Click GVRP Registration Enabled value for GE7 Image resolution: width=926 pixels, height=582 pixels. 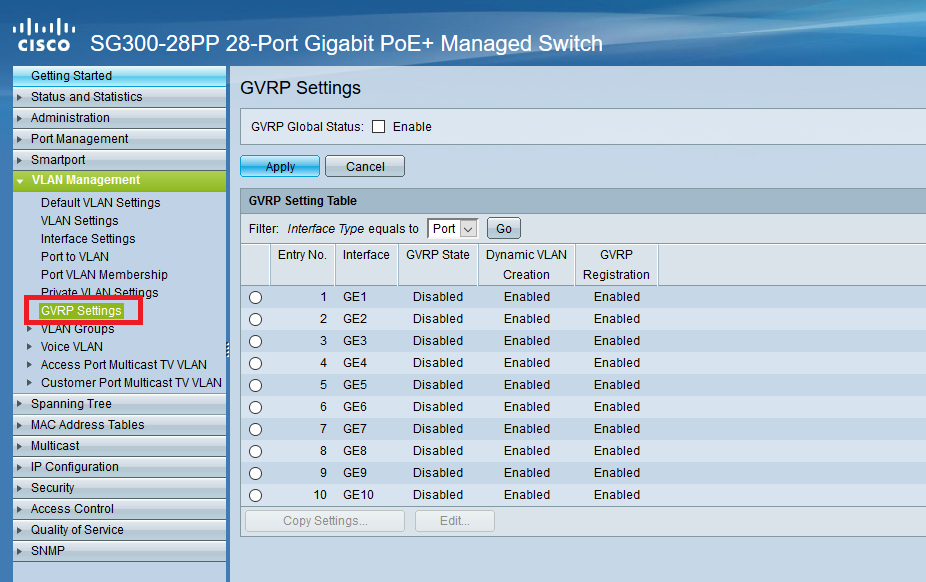(x=617, y=429)
